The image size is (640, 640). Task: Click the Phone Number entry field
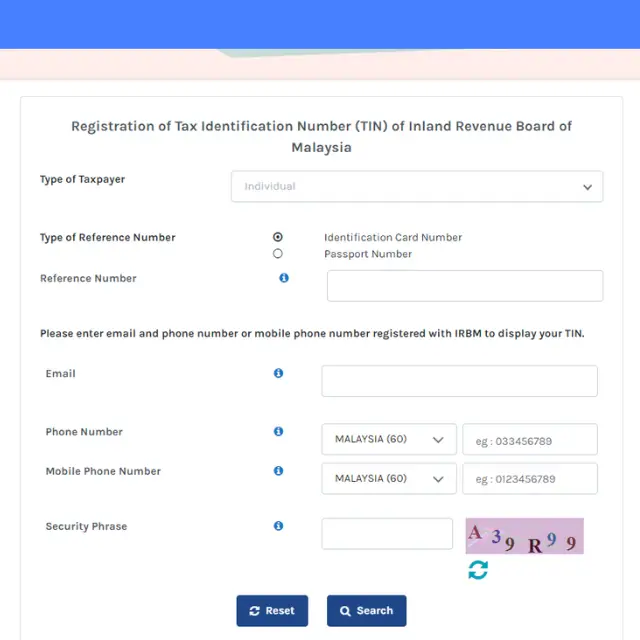[529, 440]
